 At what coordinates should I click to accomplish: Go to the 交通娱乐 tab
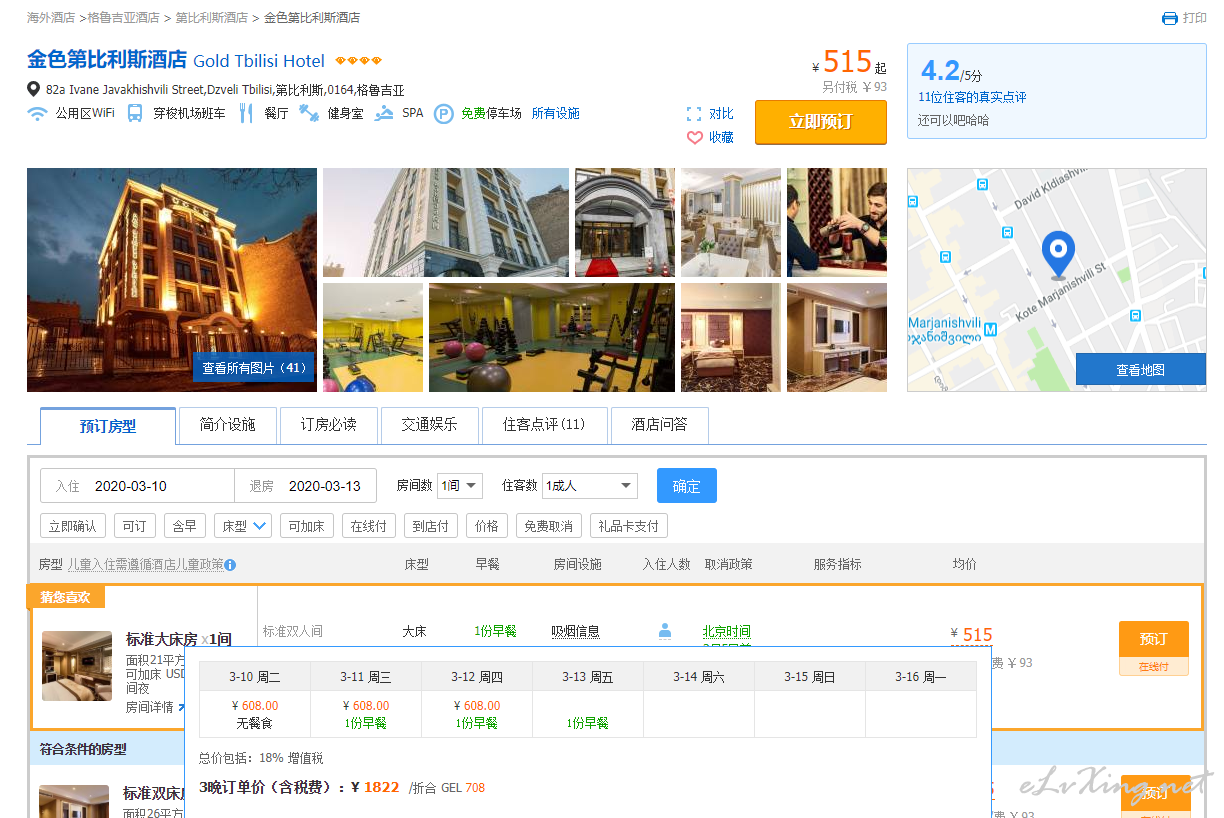(x=430, y=425)
